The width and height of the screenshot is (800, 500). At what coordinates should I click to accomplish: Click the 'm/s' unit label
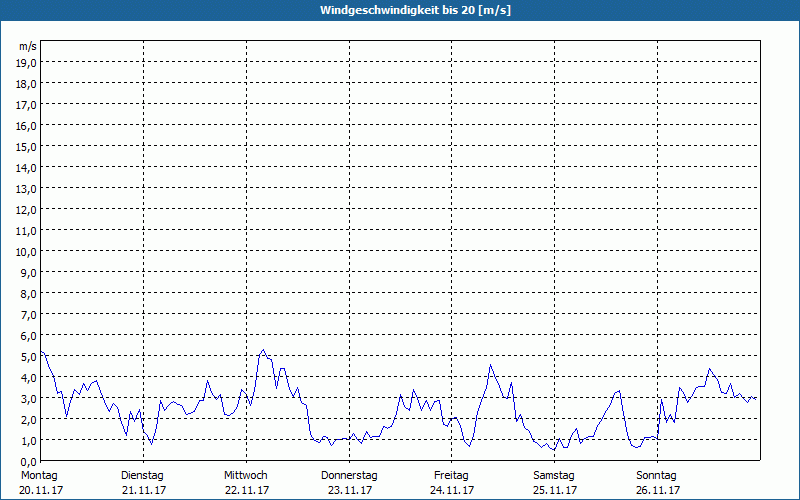pos(28,46)
